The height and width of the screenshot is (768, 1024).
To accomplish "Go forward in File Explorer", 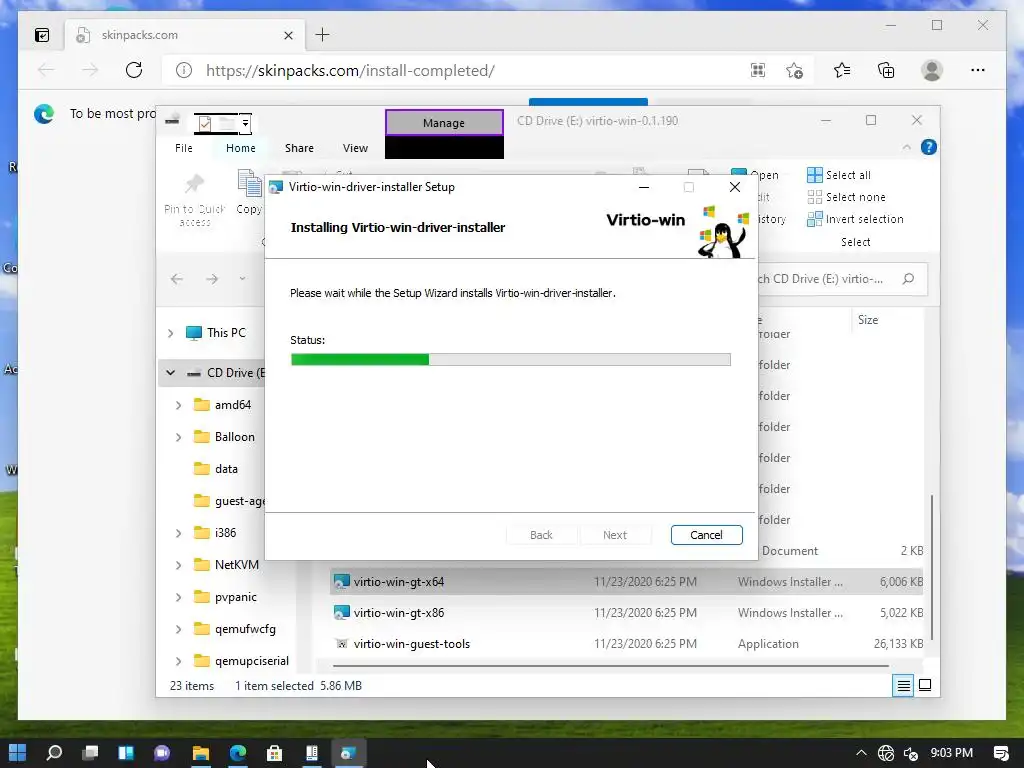I will pyautogui.click(x=212, y=279).
